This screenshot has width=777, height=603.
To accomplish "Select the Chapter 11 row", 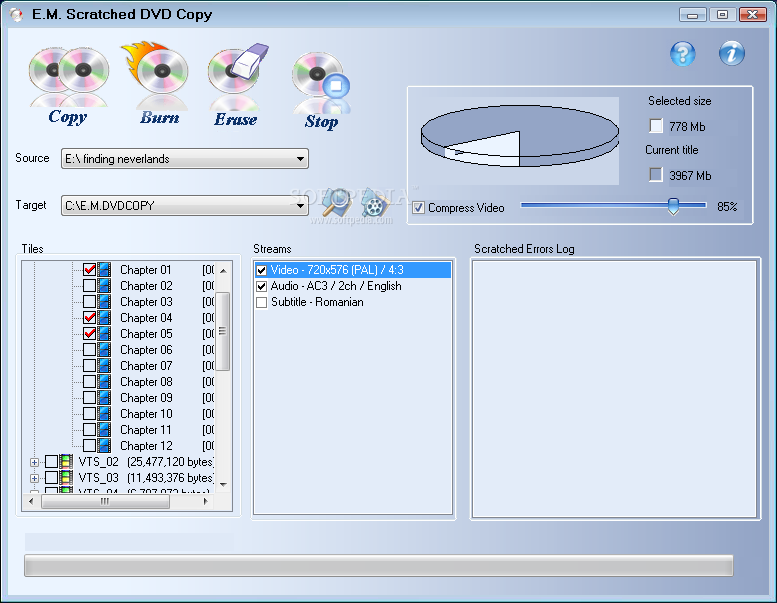I will 146,429.
